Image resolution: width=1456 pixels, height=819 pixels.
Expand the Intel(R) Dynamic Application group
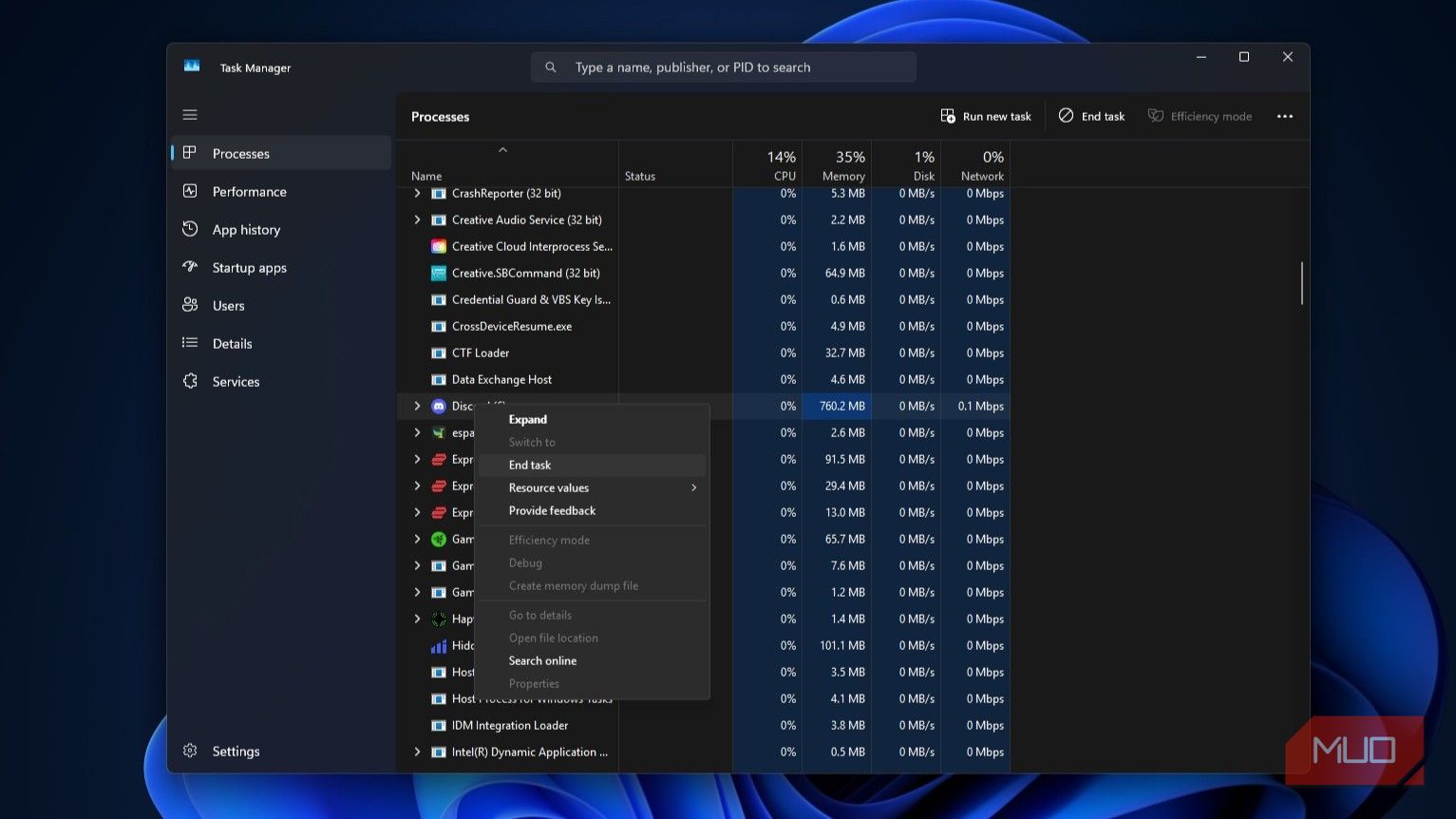[417, 752]
